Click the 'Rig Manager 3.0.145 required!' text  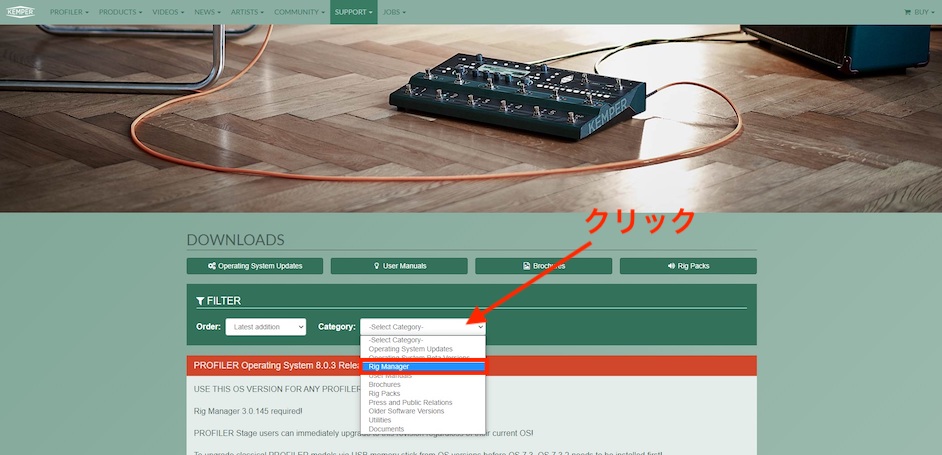[x=248, y=411]
